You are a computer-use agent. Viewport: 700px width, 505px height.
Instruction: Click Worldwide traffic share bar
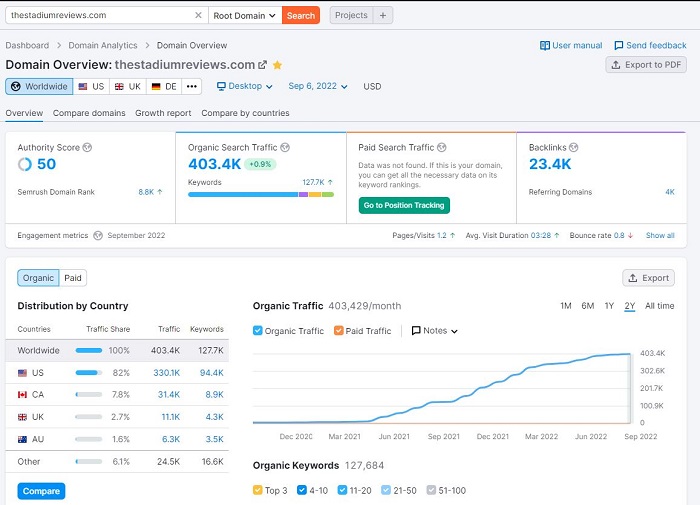[x=89, y=351]
